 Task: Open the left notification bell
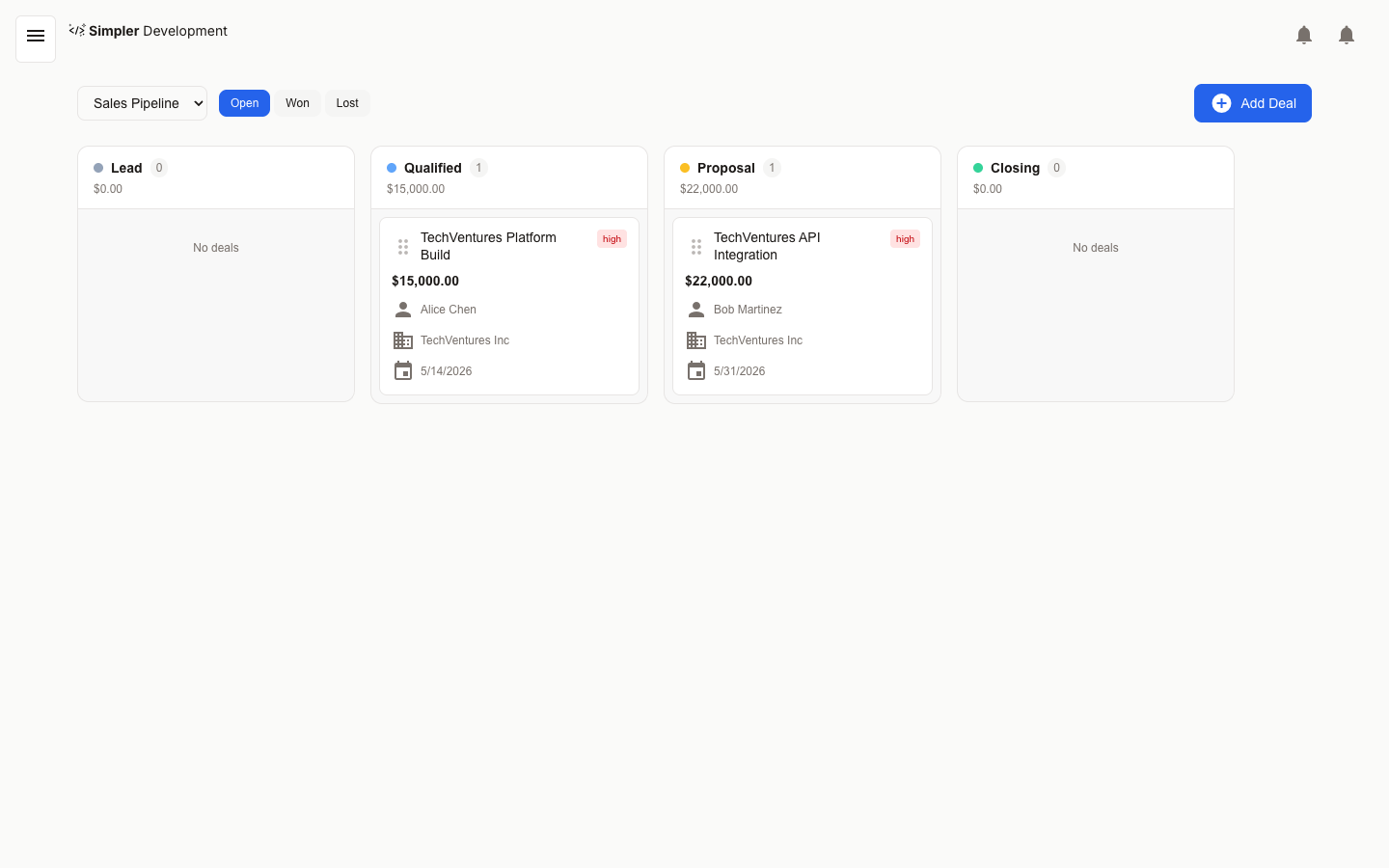coord(1304,36)
